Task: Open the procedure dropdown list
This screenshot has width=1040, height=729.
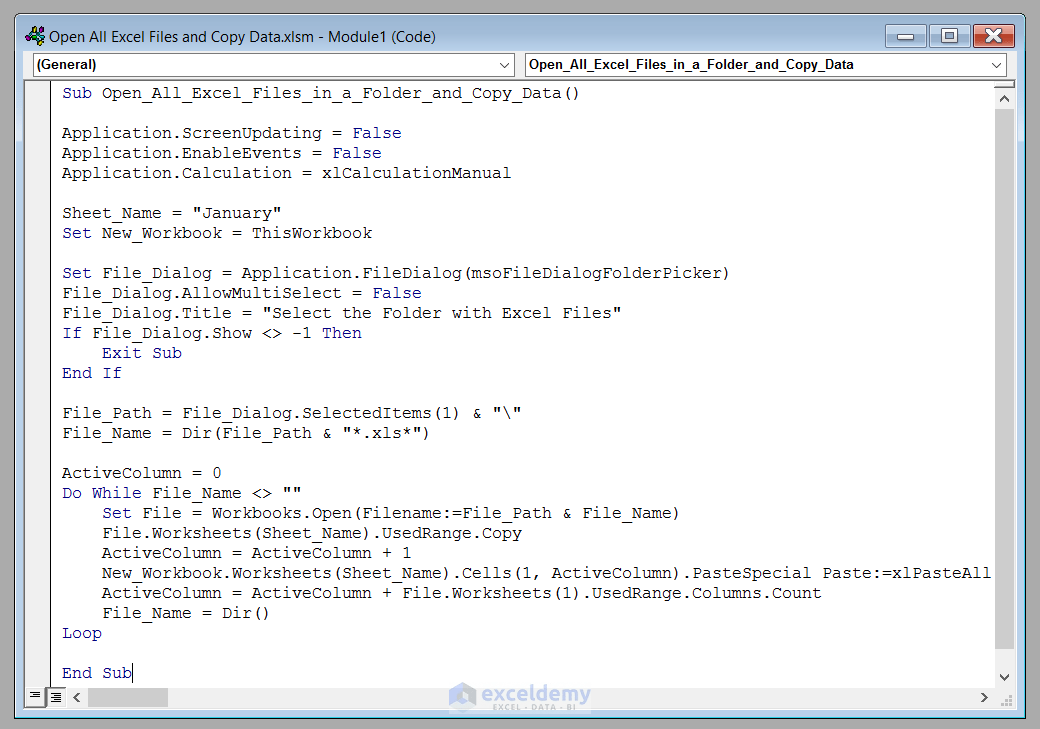Action: [998, 64]
